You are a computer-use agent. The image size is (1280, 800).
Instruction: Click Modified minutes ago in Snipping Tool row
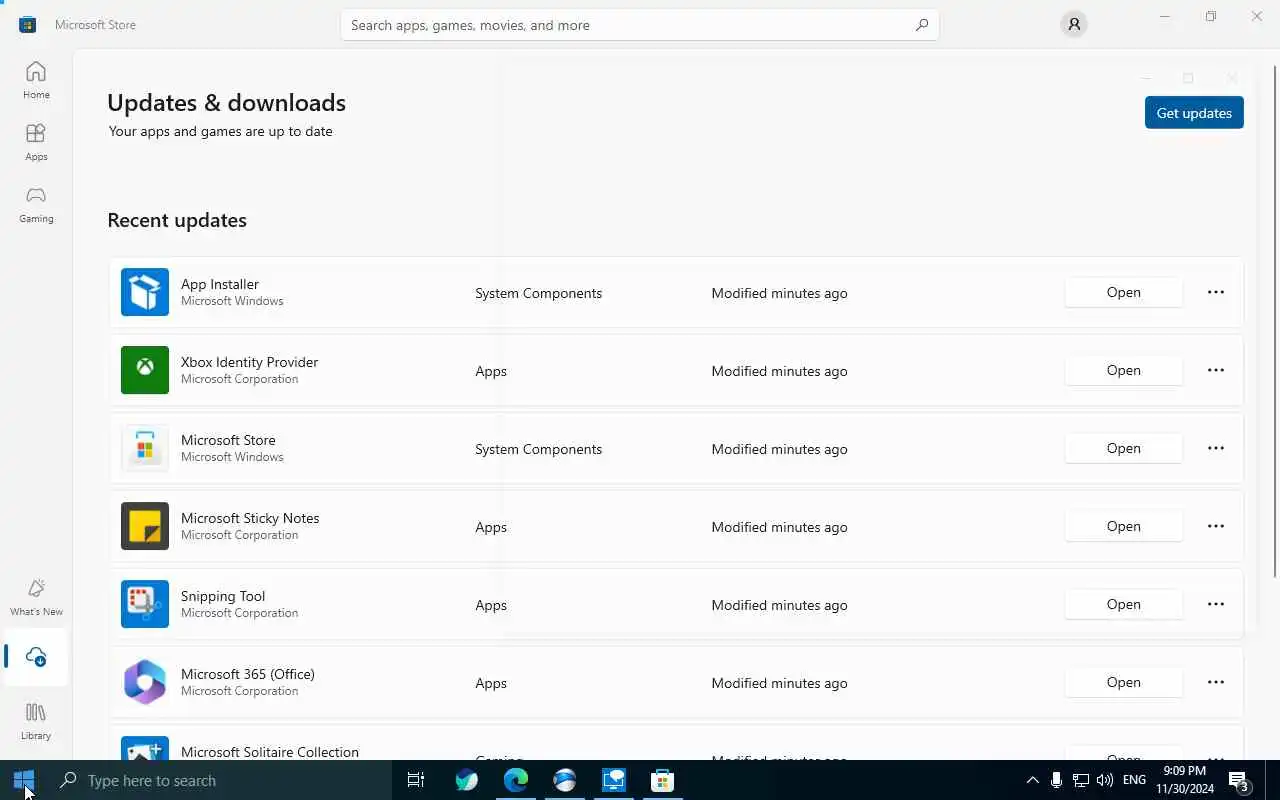779,605
